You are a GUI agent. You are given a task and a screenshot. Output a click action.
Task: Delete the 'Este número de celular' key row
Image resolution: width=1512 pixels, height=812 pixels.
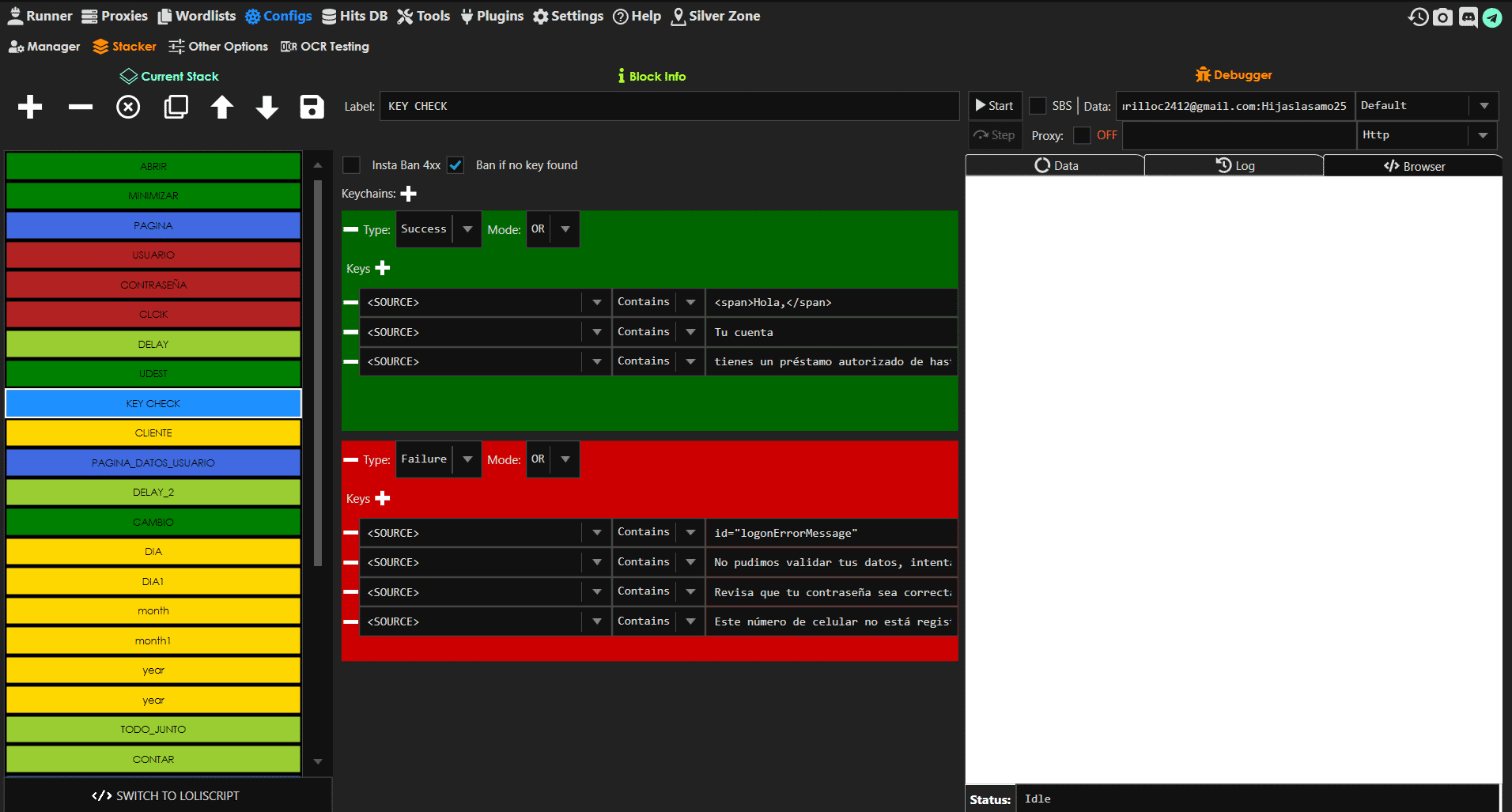350,621
